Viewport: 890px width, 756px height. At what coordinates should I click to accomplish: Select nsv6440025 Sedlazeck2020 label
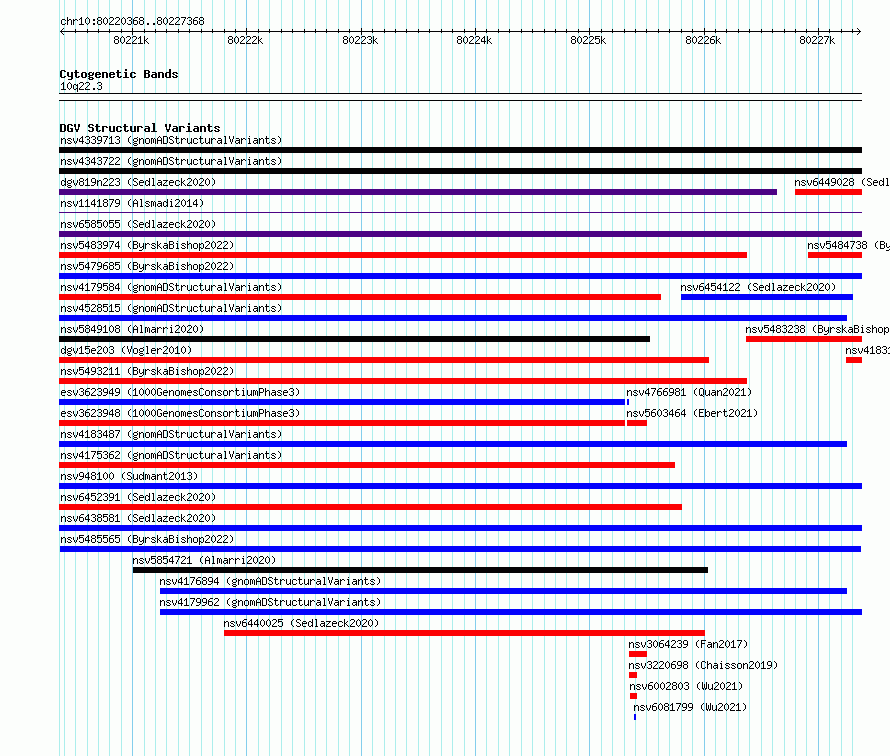[301, 623]
